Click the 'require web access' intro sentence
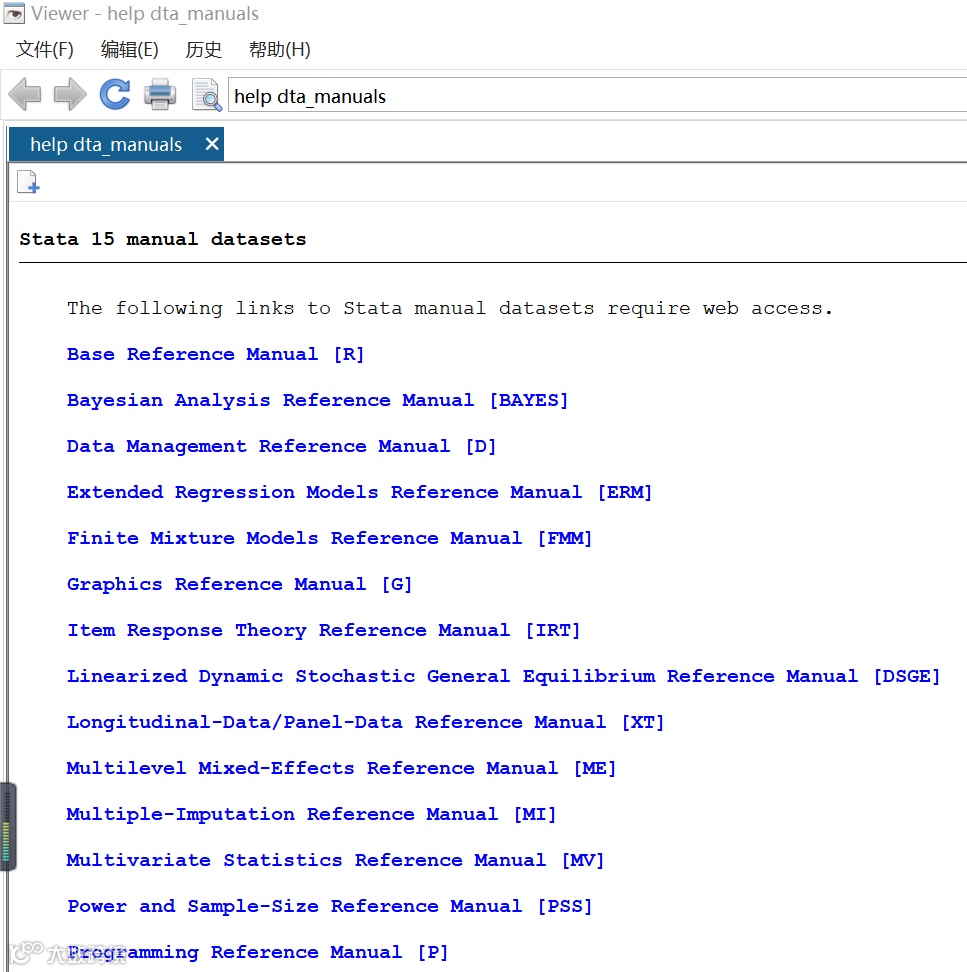Viewport: 967px width, 972px height. tap(449, 309)
